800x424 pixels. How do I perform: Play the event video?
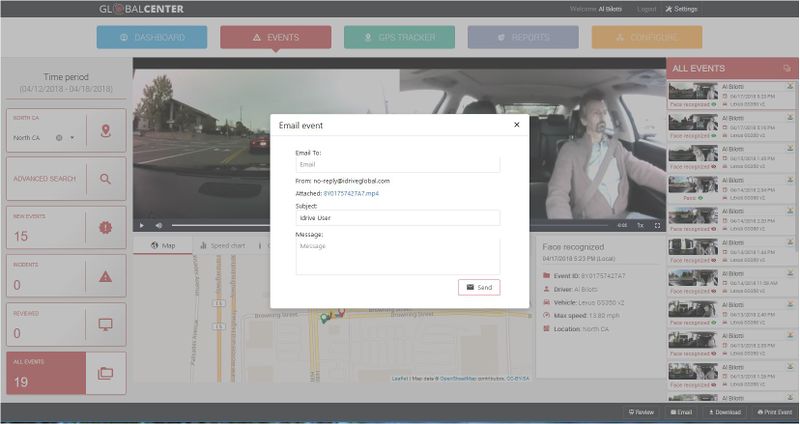point(143,225)
